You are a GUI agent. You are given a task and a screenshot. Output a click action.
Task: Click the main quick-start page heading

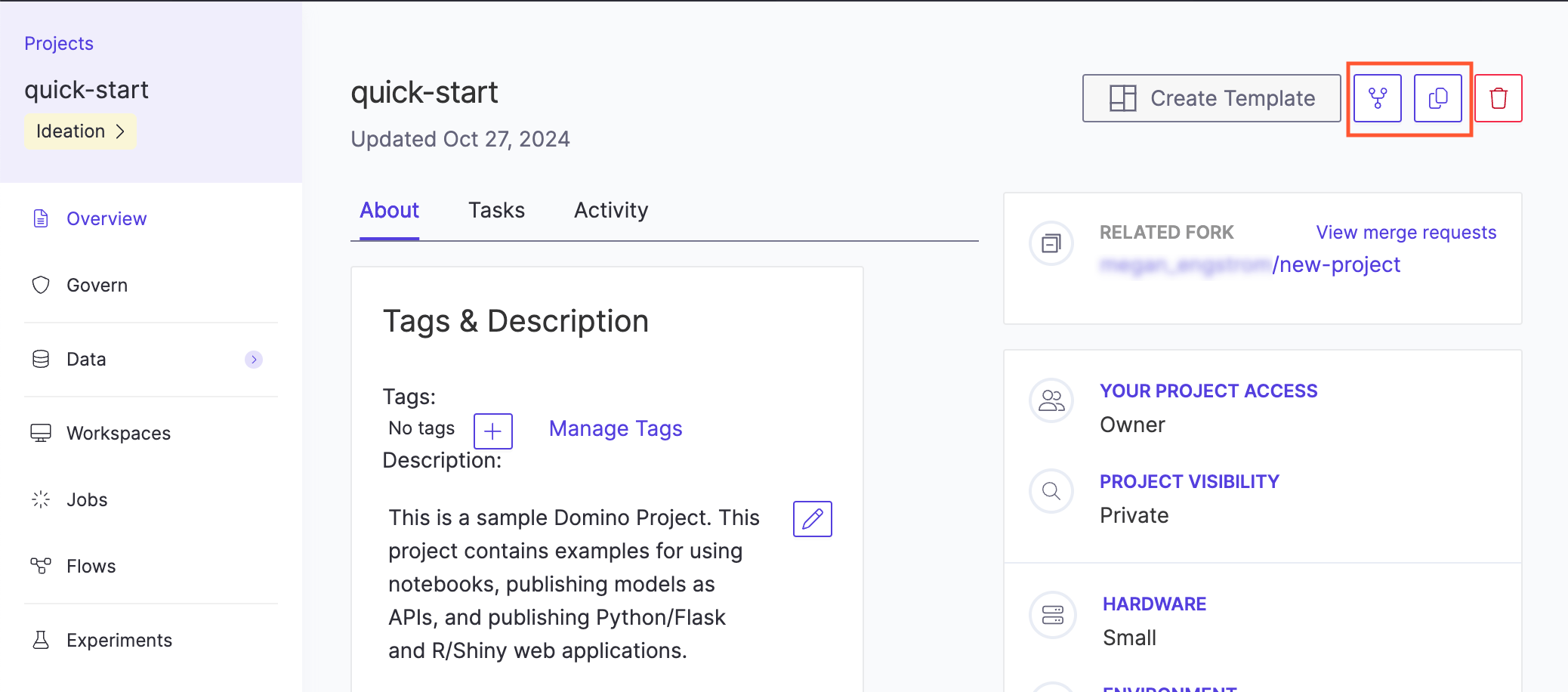point(424,93)
